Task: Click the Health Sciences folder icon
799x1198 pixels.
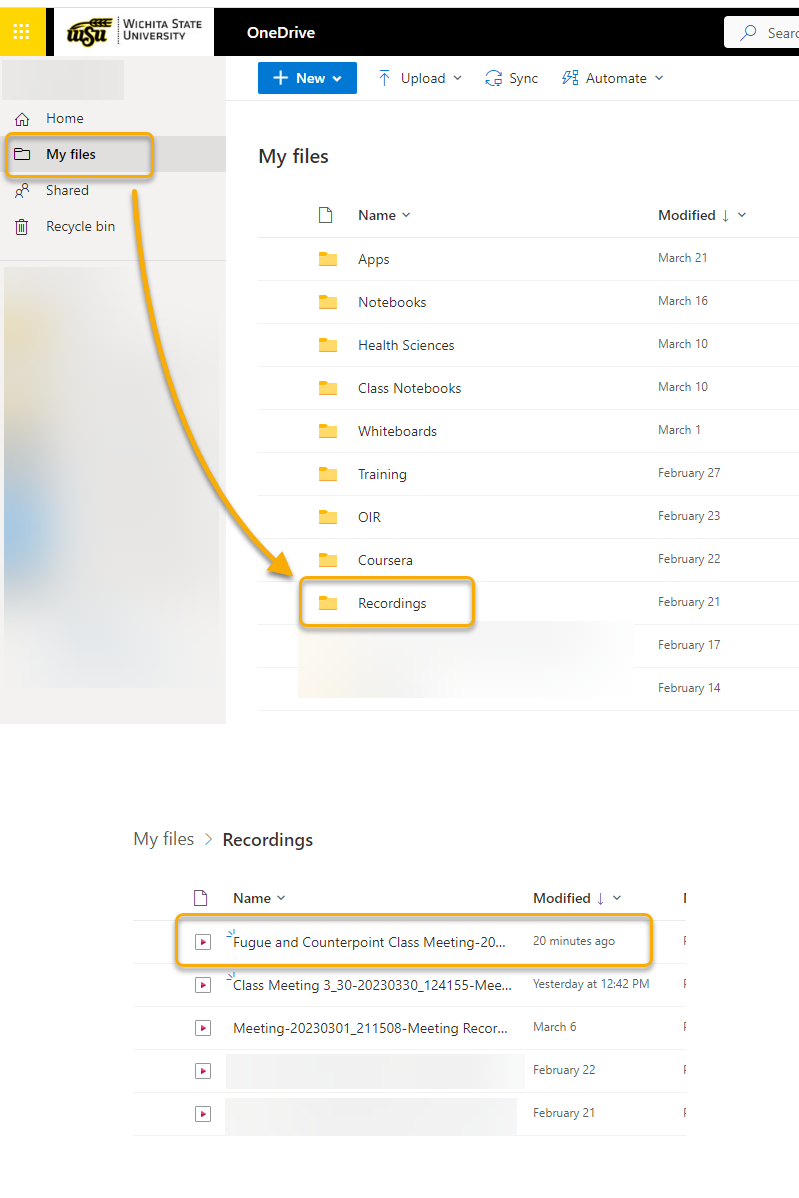Action: [328, 345]
